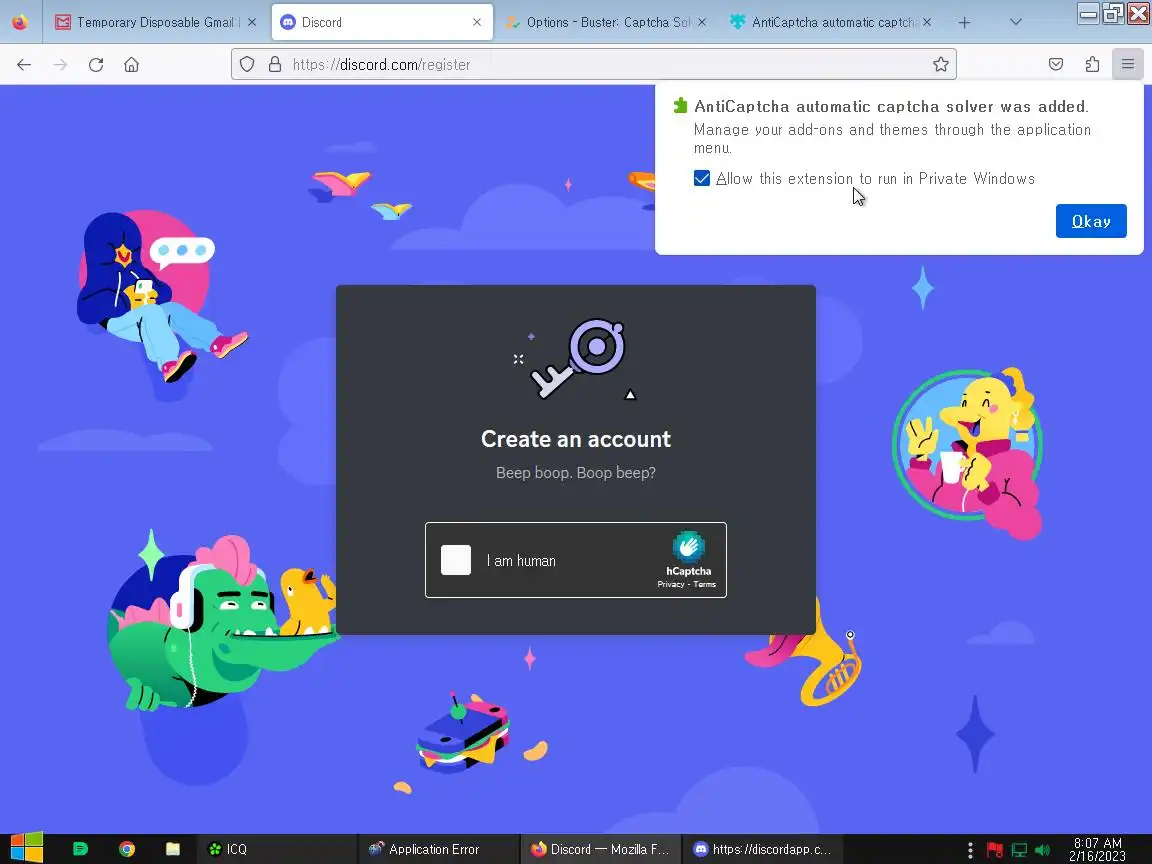Switch to the ICQ taskbar window
Viewport: 1152px width, 864px height.
276,849
